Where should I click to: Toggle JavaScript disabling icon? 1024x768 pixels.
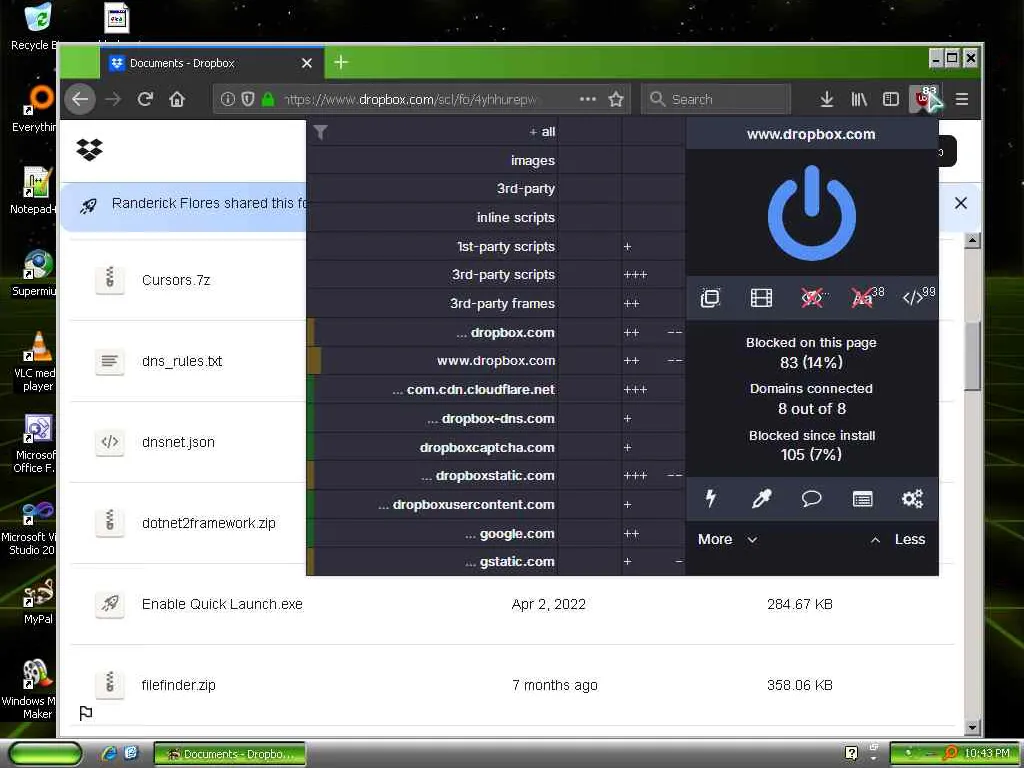tap(914, 298)
